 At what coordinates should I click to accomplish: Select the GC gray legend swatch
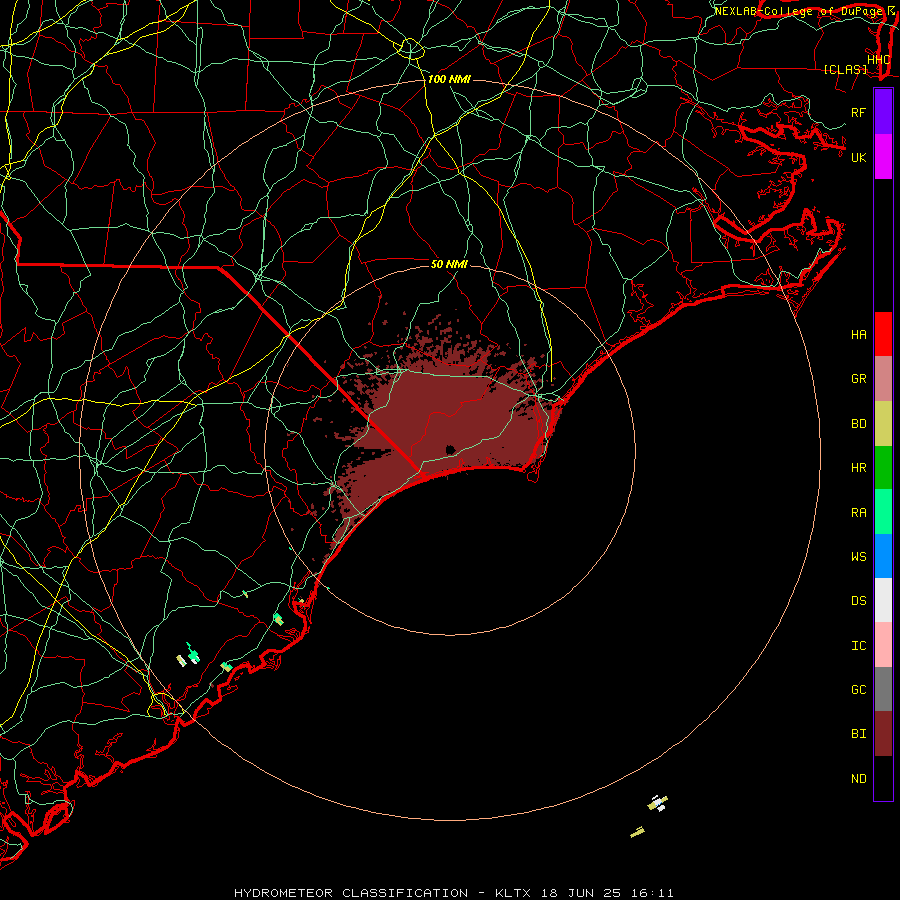tap(883, 689)
